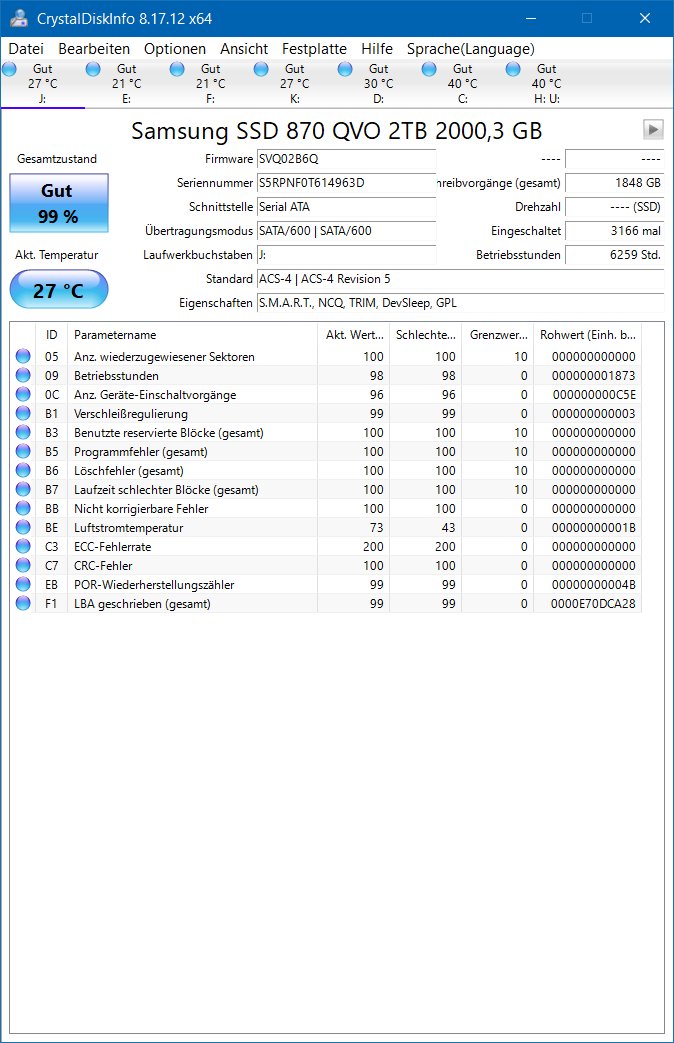The height and width of the screenshot is (1043, 674).
Task: Click status orb of attribute B3 row
Action: (23, 432)
